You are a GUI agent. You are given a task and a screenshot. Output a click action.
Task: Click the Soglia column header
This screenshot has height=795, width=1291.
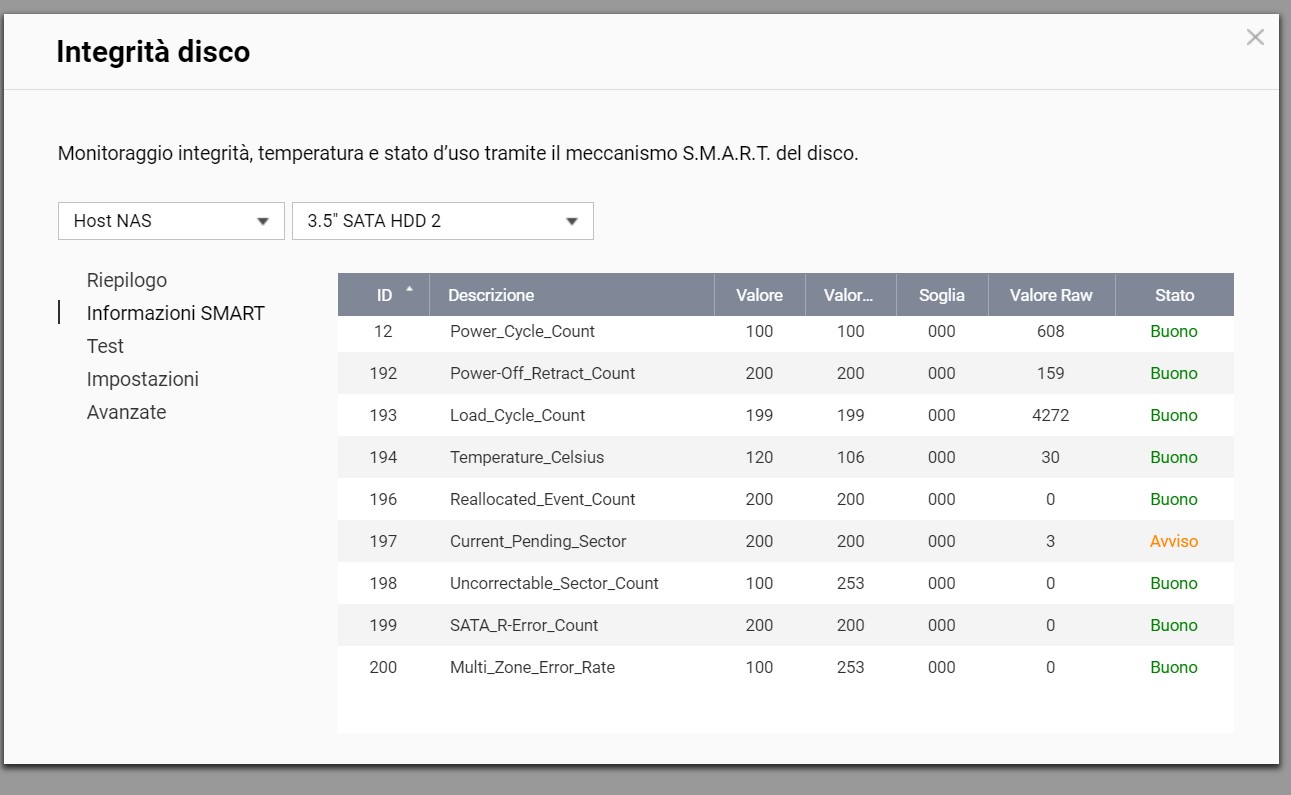click(x=941, y=295)
